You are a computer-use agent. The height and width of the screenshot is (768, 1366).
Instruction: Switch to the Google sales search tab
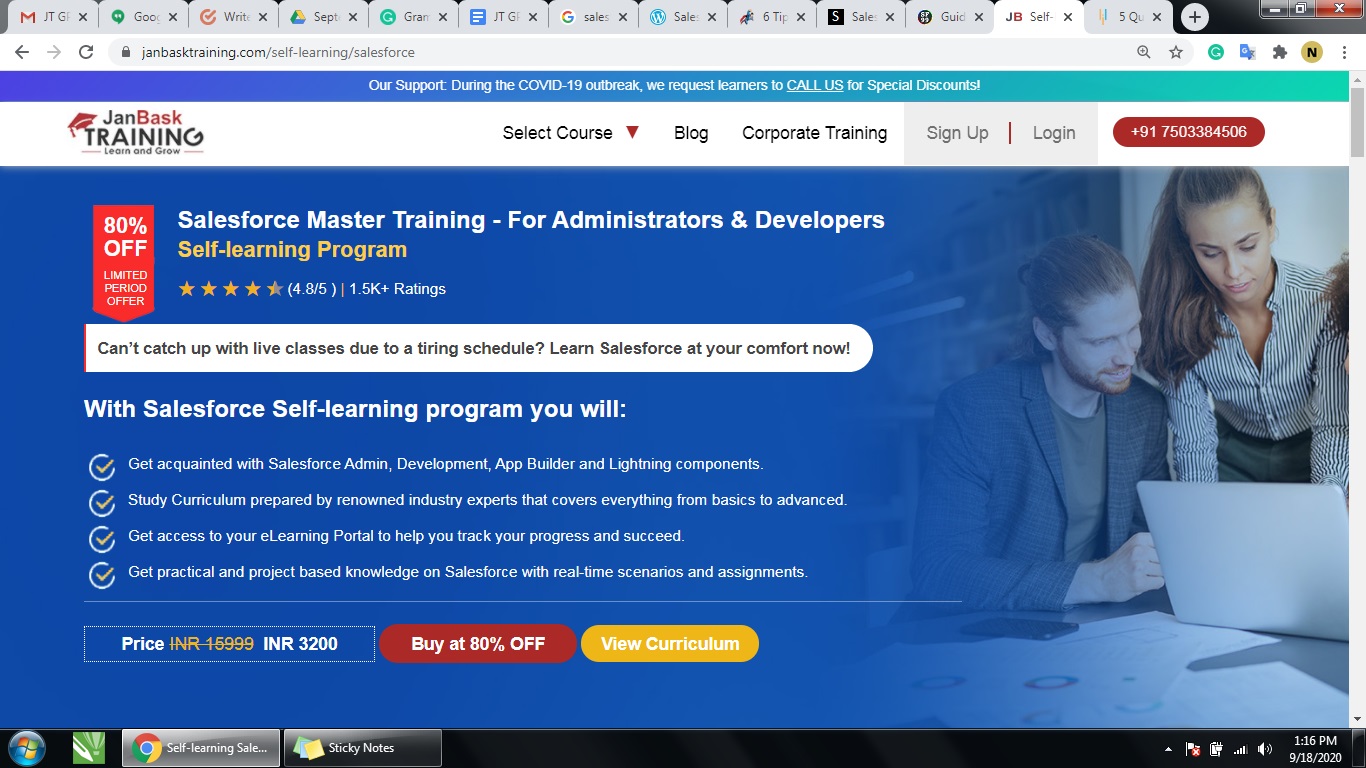pyautogui.click(x=593, y=17)
